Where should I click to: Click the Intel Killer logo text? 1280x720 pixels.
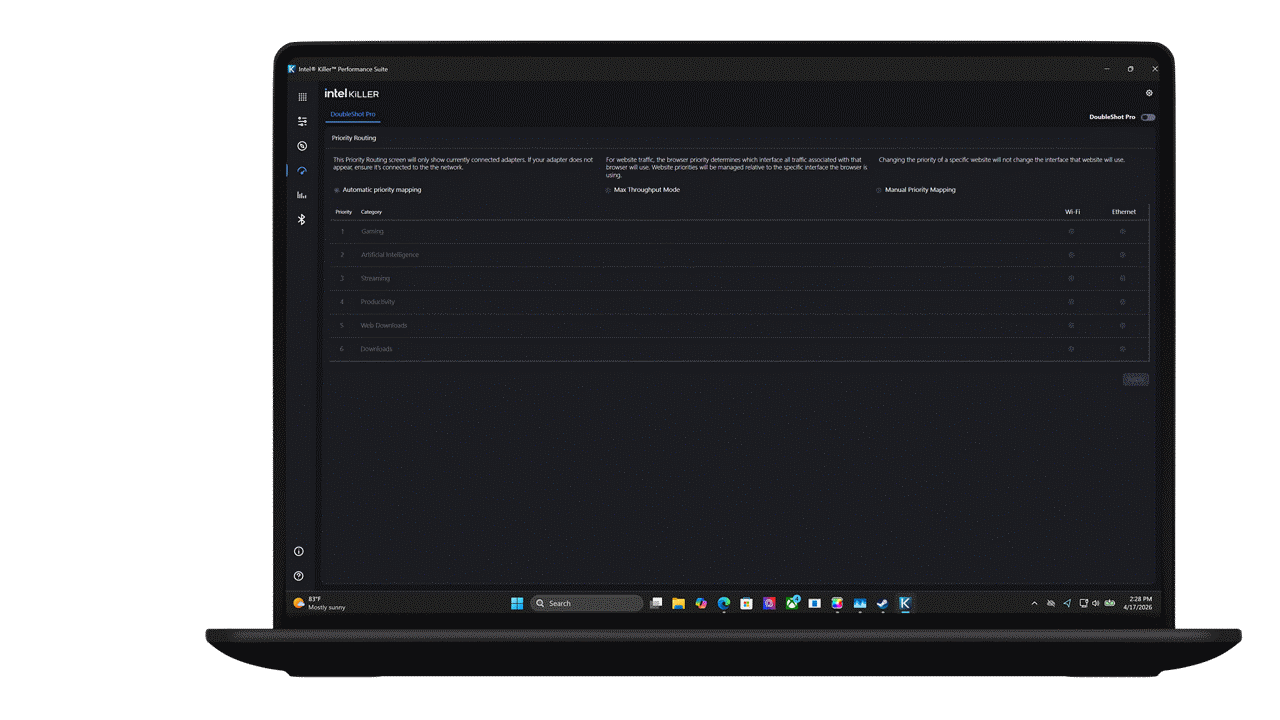[352, 93]
